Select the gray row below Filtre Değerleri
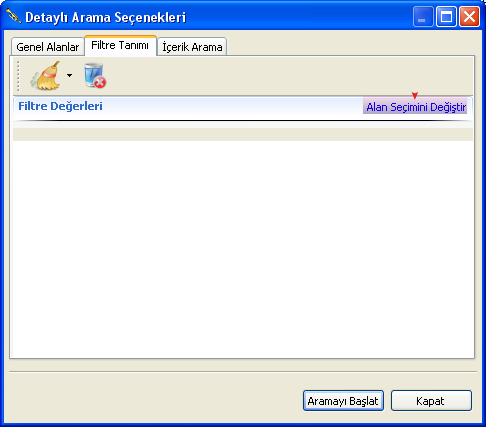Screen dimensions: 486x427 [243, 134]
